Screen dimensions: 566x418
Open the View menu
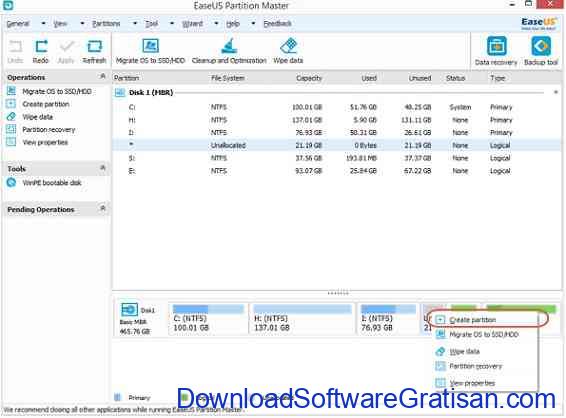click(60, 24)
